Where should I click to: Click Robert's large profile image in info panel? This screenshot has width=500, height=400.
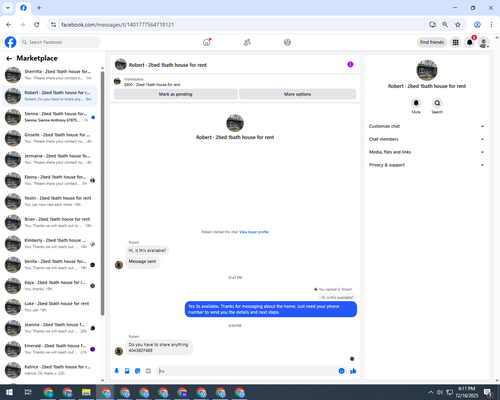427,70
